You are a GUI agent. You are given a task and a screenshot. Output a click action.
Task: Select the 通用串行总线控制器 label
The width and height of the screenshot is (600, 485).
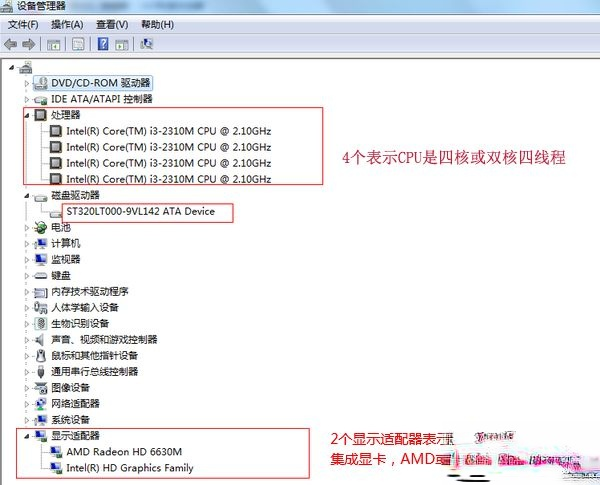95,372
